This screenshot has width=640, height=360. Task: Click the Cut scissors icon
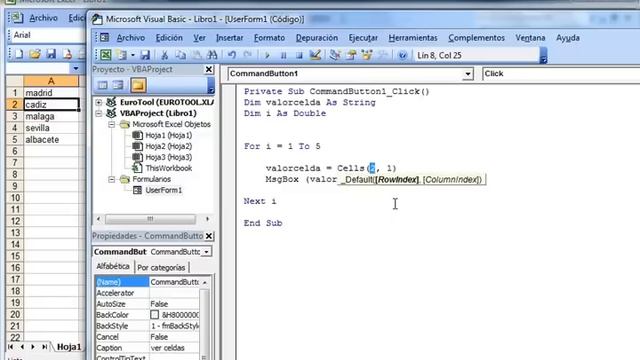point(164,55)
